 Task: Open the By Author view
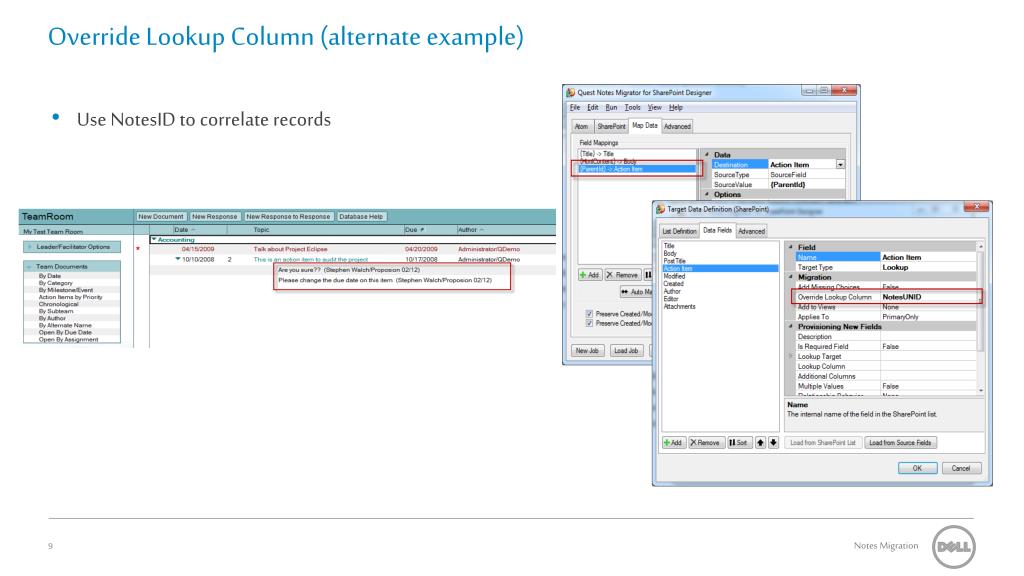[52, 318]
